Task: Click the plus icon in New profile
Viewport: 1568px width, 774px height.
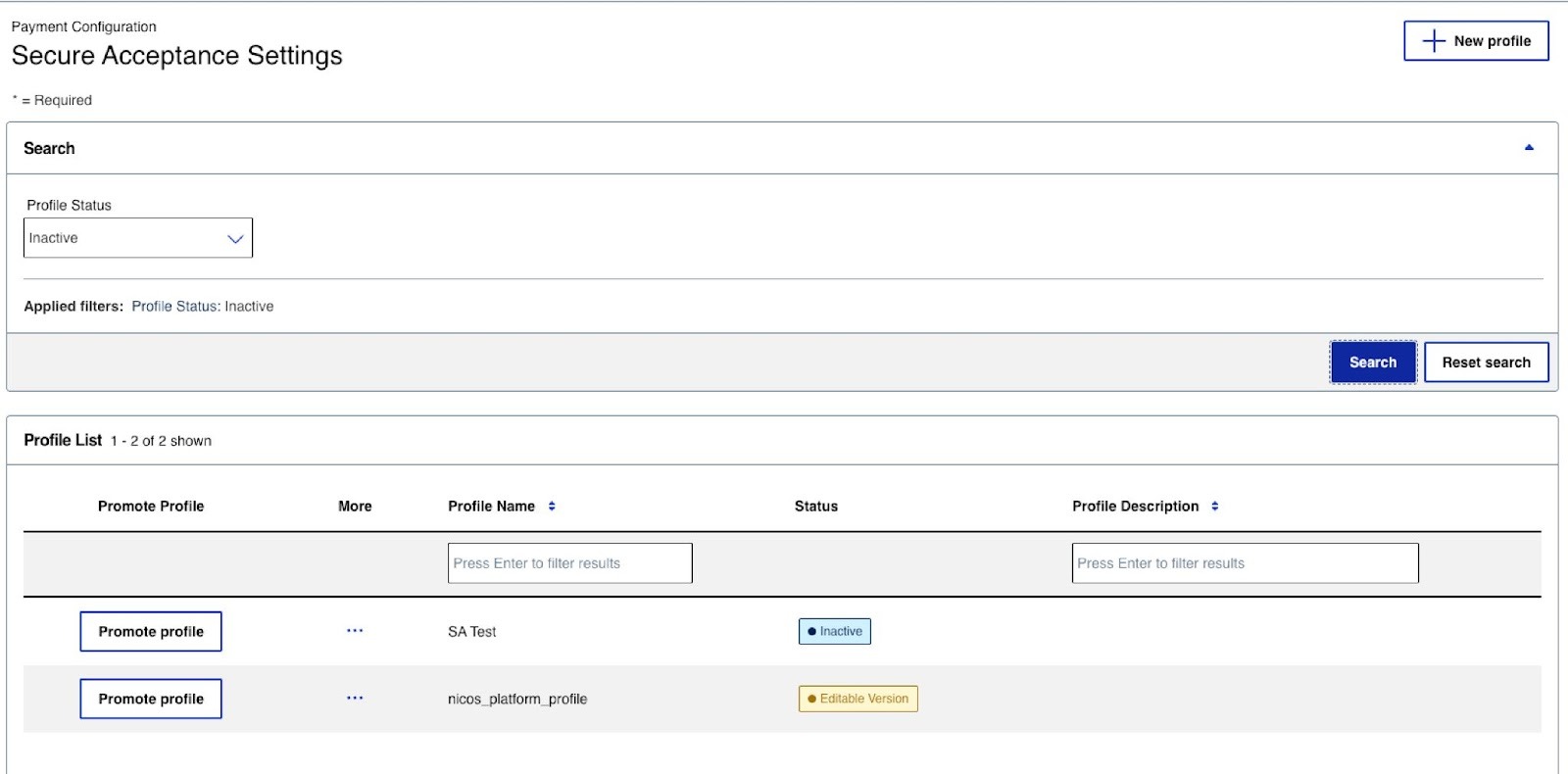Action: click(x=1434, y=41)
